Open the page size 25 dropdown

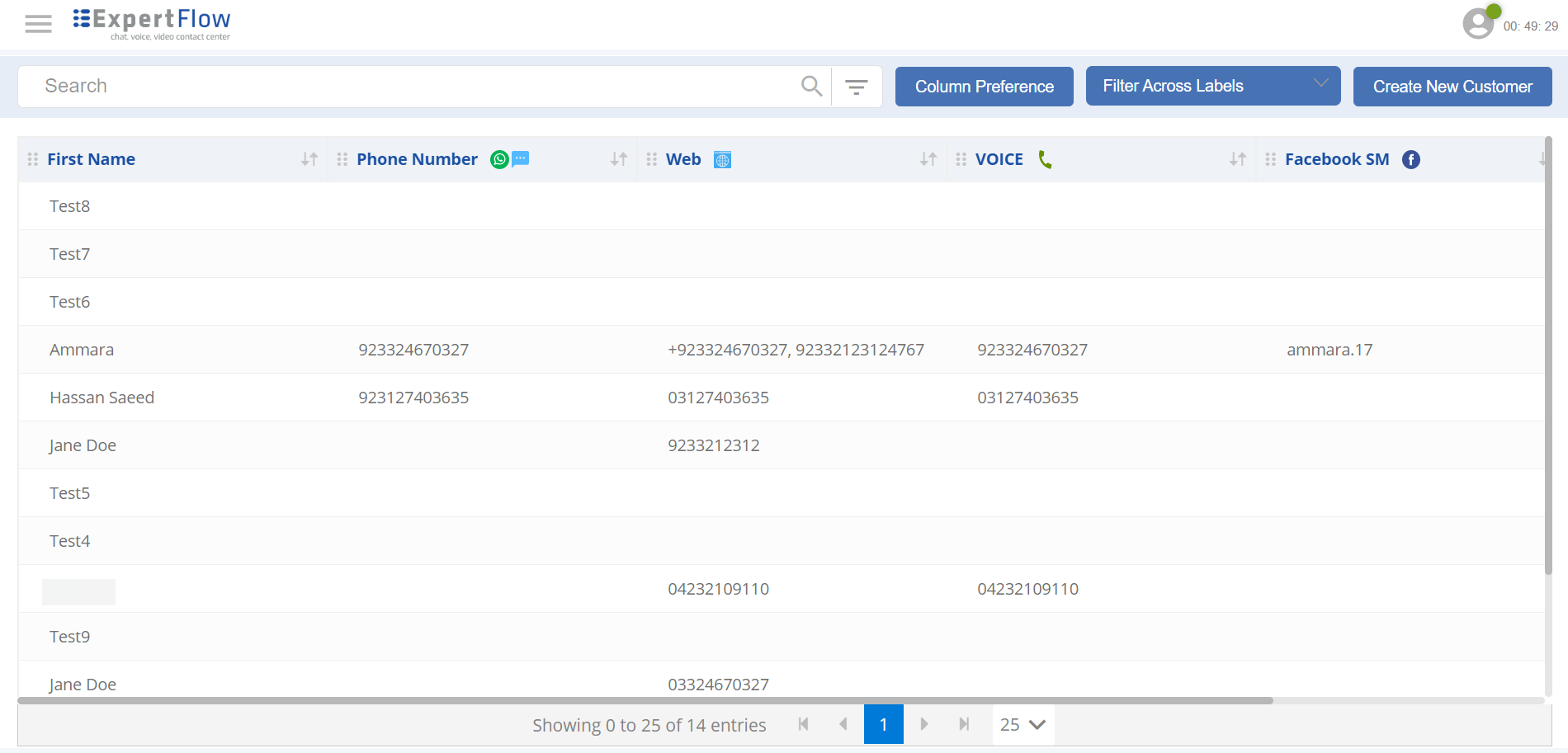(1023, 725)
